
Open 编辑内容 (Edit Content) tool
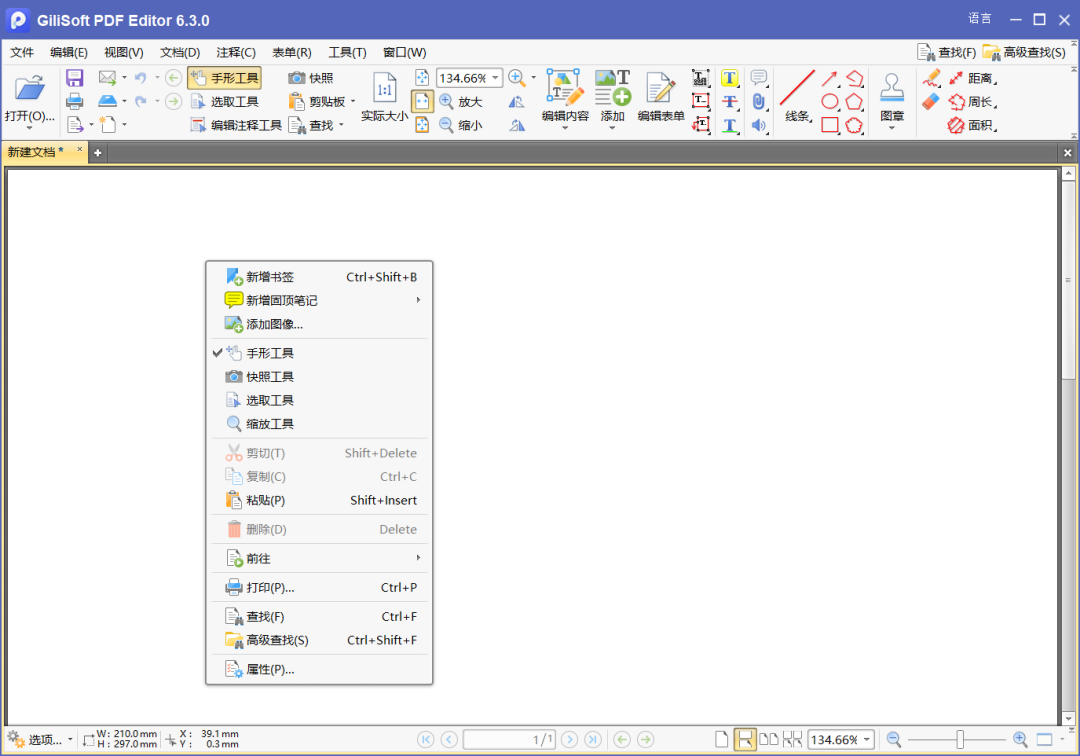tap(565, 97)
